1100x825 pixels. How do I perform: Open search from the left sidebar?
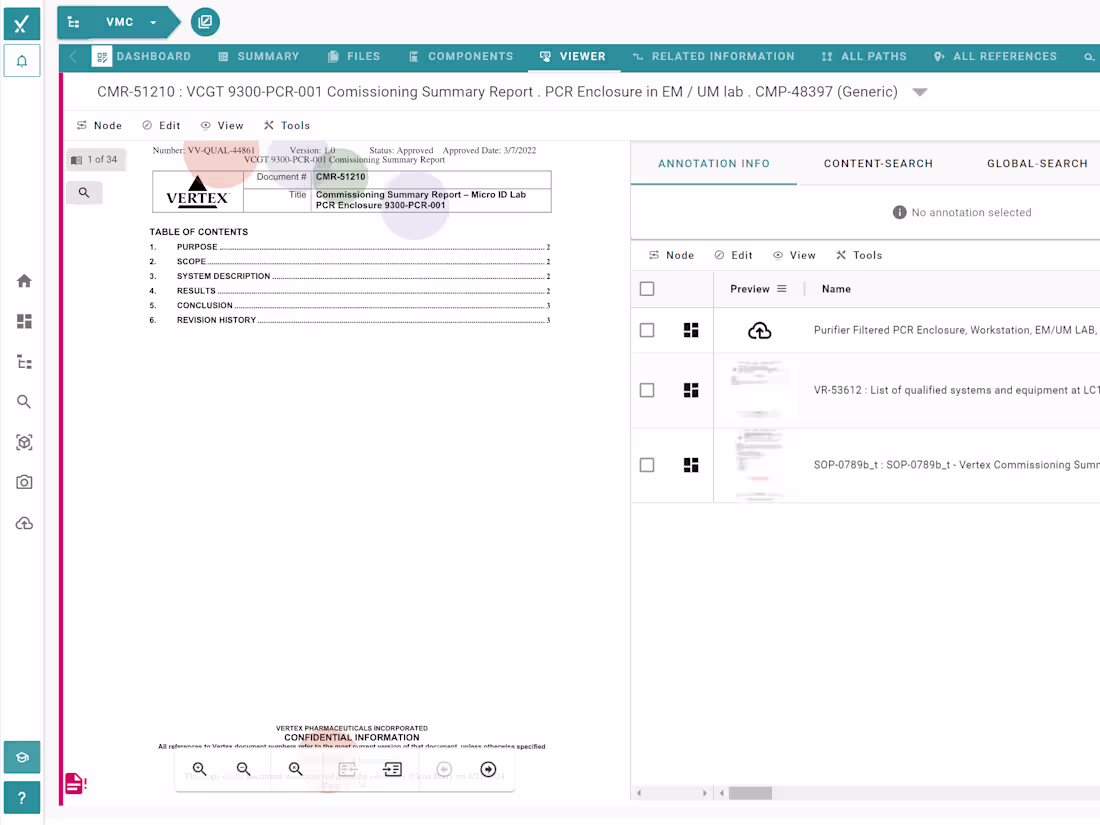coord(24,402)
